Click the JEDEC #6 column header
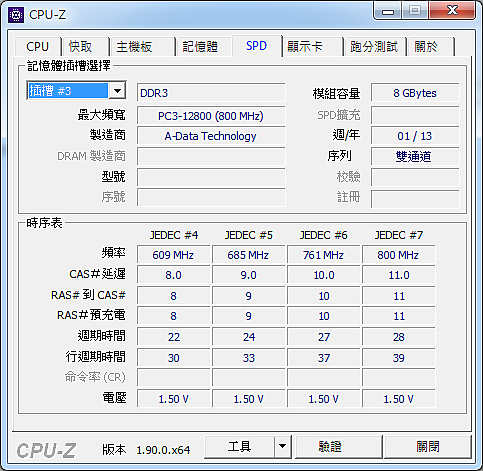 tap(324, 235)
